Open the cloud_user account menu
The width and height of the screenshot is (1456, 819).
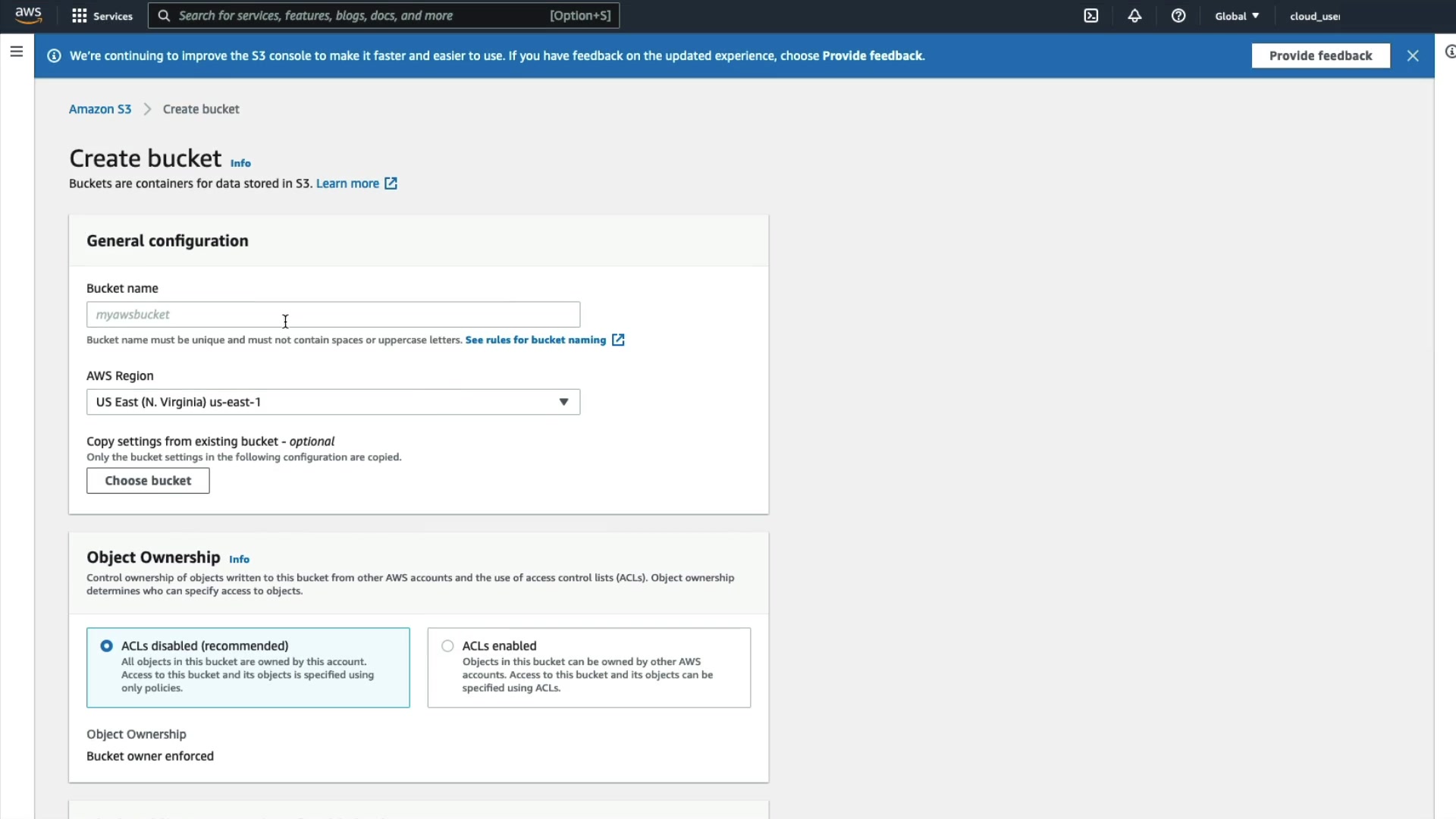coord(1314,16)
